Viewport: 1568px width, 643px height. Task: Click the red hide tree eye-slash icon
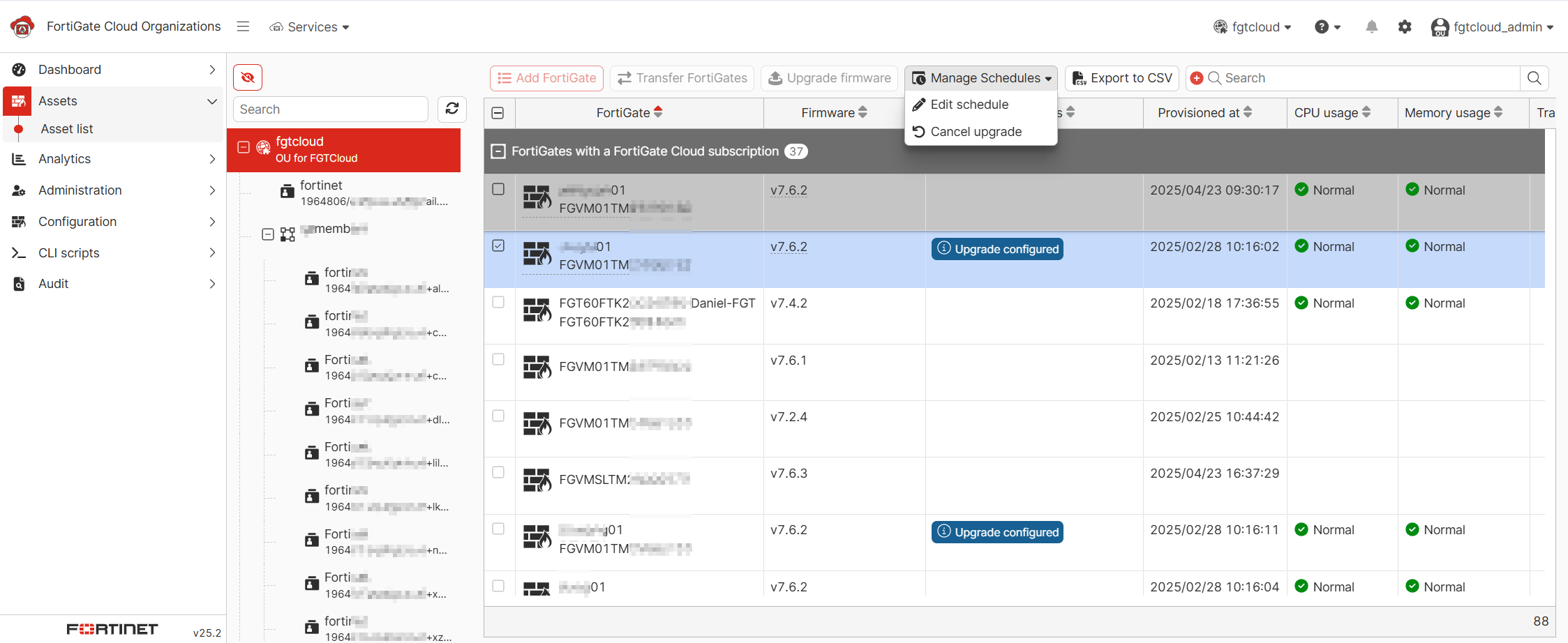(248, 77)
